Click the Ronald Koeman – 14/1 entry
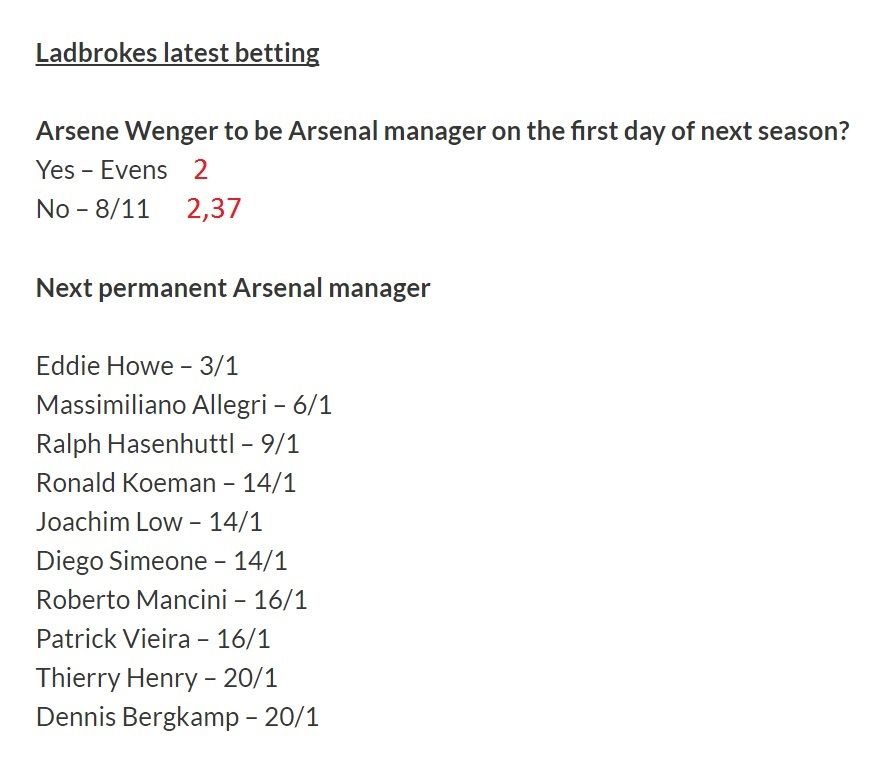Image resolution: width=874 pixels, height=774 pixels. click(x=166, y=483)
